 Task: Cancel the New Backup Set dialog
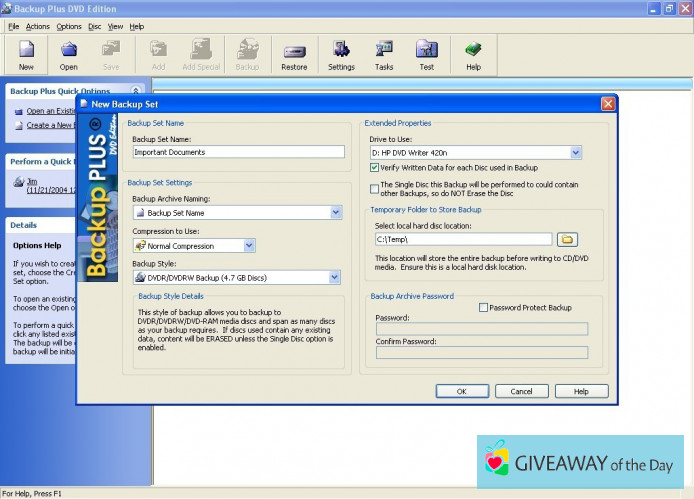pyautogui.click(x=521, y=391)
